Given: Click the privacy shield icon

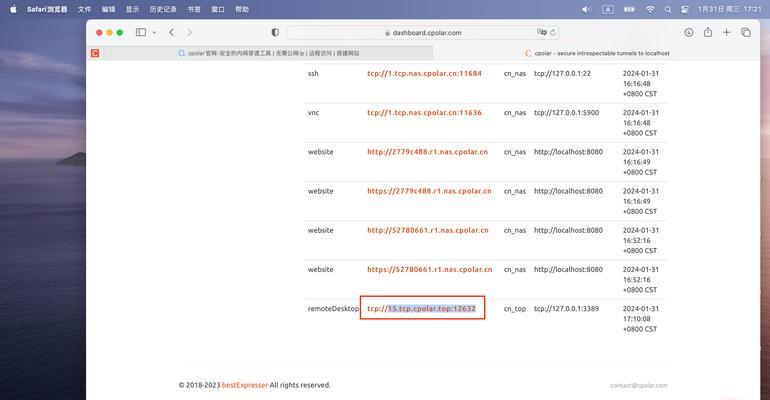Looking at the screenshot, I should [x=275, y=32].
